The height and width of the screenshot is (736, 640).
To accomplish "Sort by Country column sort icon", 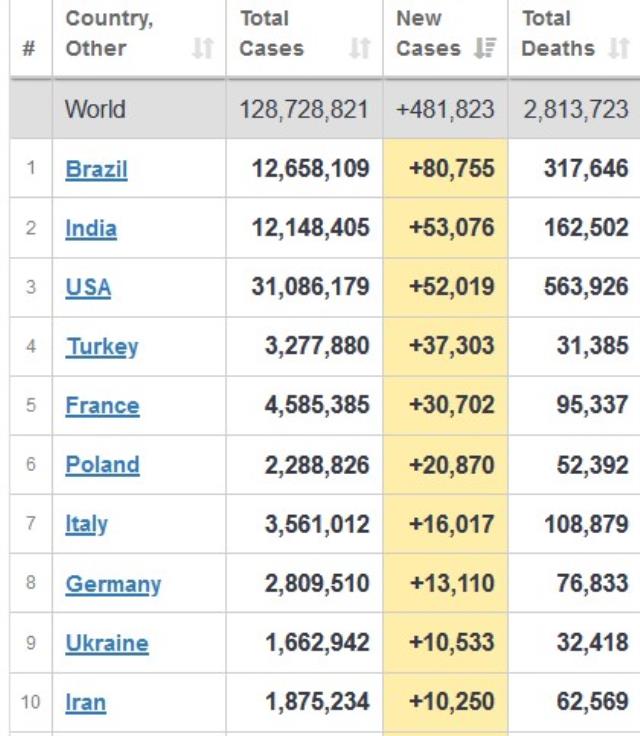I will click(x=203, y=48).
